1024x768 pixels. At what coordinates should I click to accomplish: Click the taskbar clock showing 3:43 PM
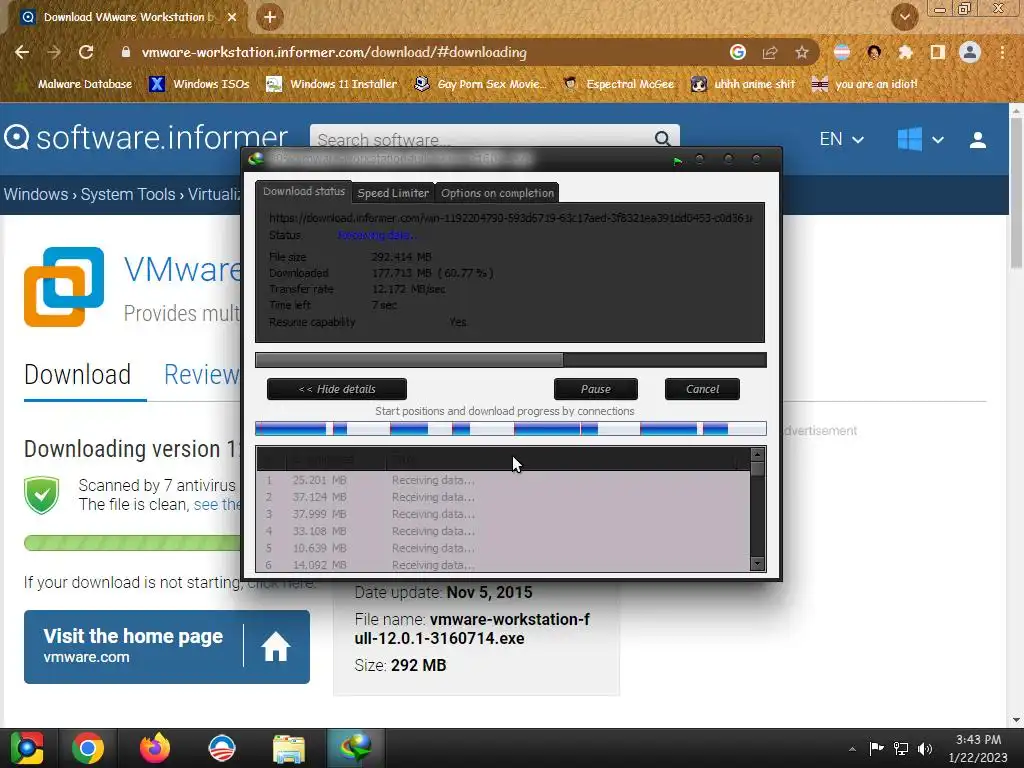978,748
